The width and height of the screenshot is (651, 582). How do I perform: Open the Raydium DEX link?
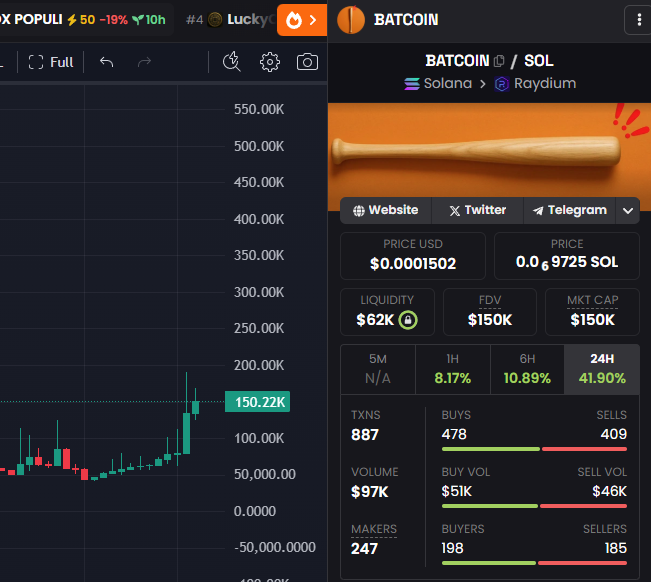point(536,83)
